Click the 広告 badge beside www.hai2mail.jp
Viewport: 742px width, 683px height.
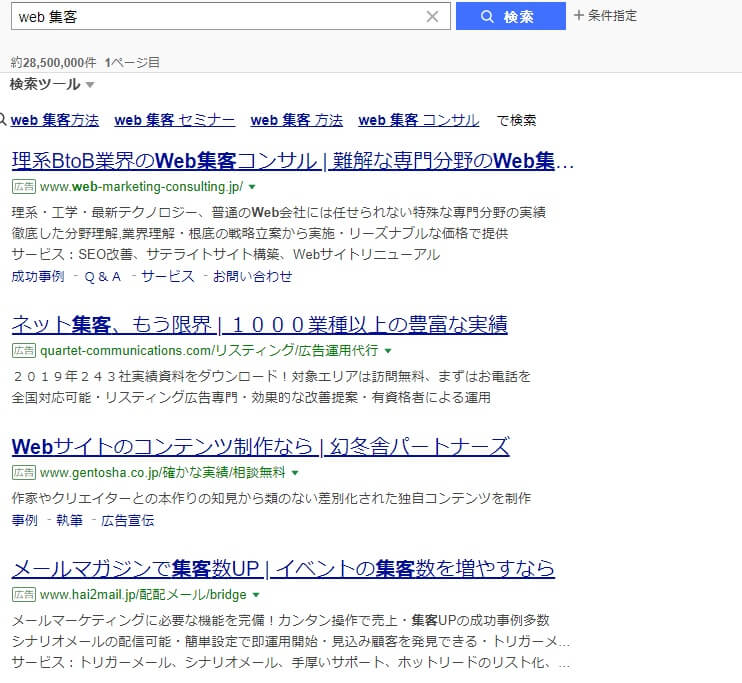tap(24, 594)
